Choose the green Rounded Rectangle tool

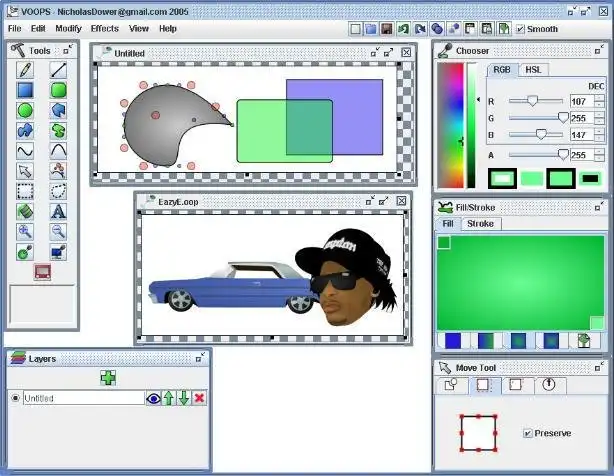pyautogui.click(x=58, y=90)
